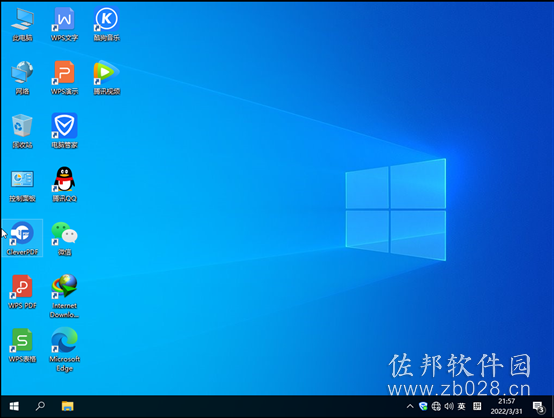This screenshot has height=418, width=554.
Task: Select the WPS演示 desktop shortcut
Action: click(x=64, y=78)
